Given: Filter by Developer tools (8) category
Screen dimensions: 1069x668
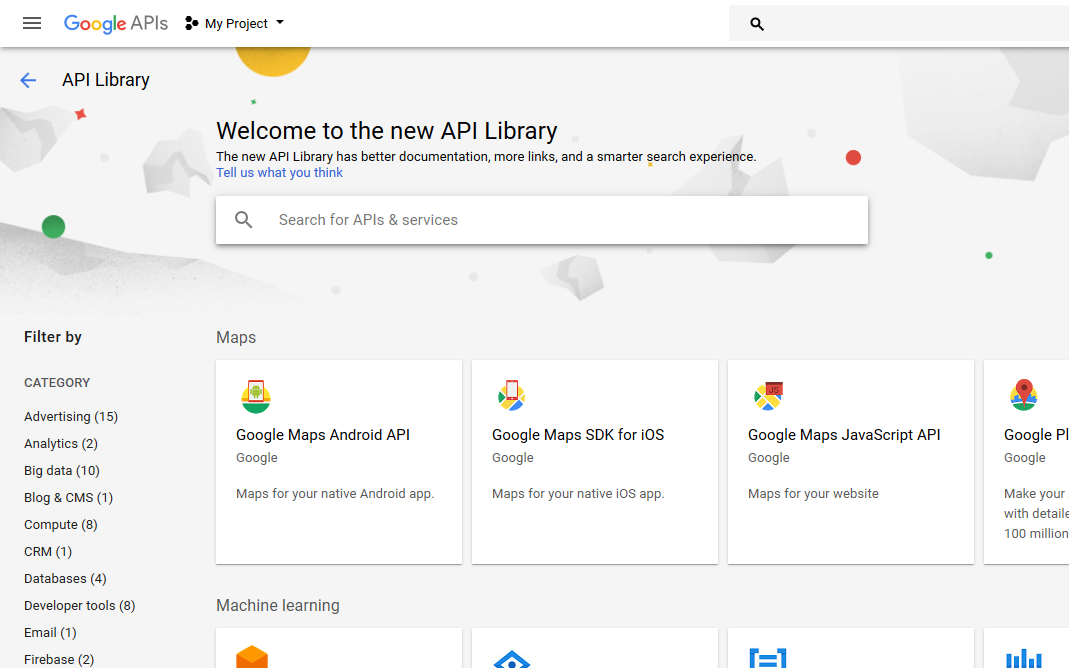Looking at the screenshot, I should point(80,605).
